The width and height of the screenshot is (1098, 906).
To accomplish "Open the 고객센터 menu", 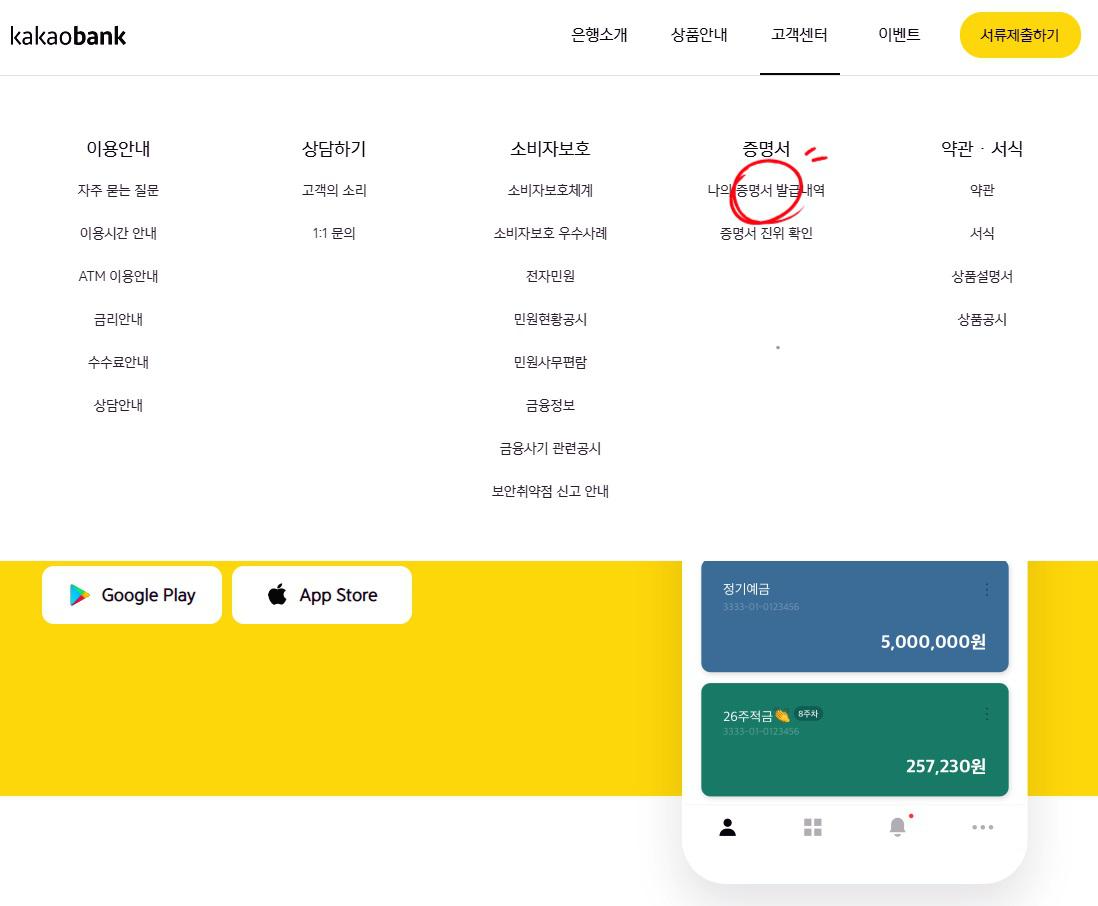I will [x=799, y=35].
